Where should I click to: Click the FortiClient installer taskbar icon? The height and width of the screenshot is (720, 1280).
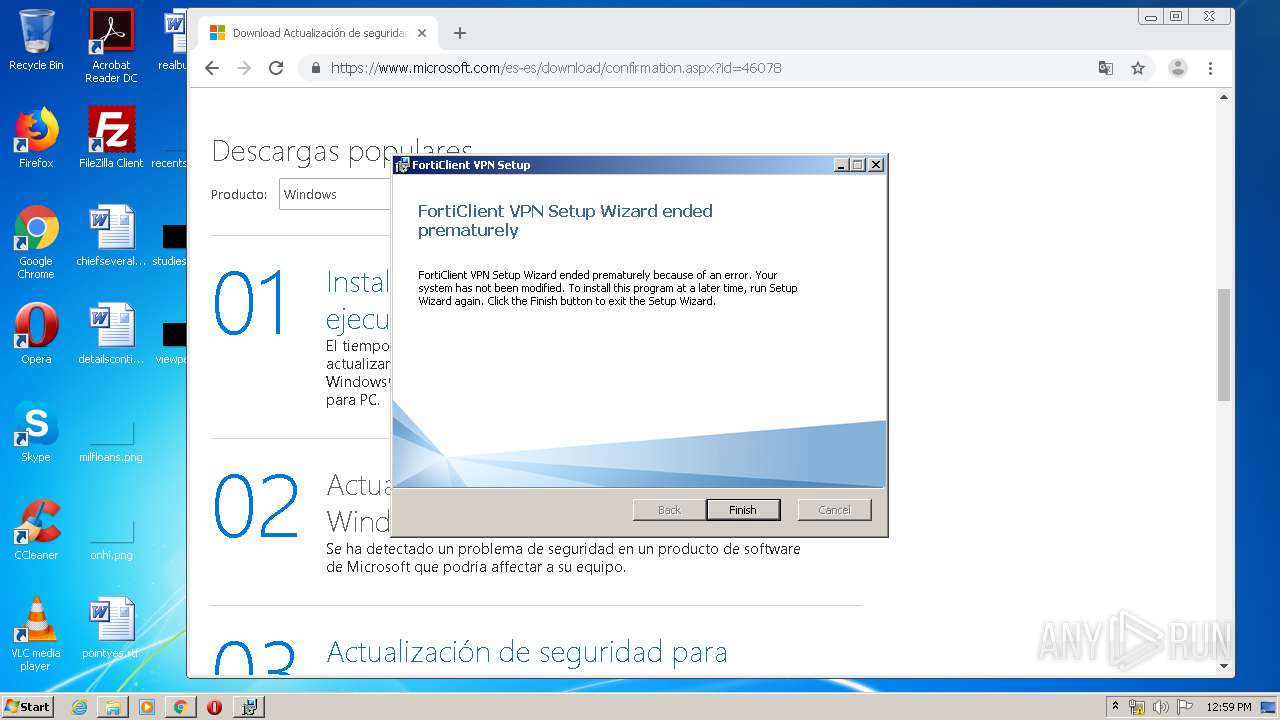click(x=249, y=707)
